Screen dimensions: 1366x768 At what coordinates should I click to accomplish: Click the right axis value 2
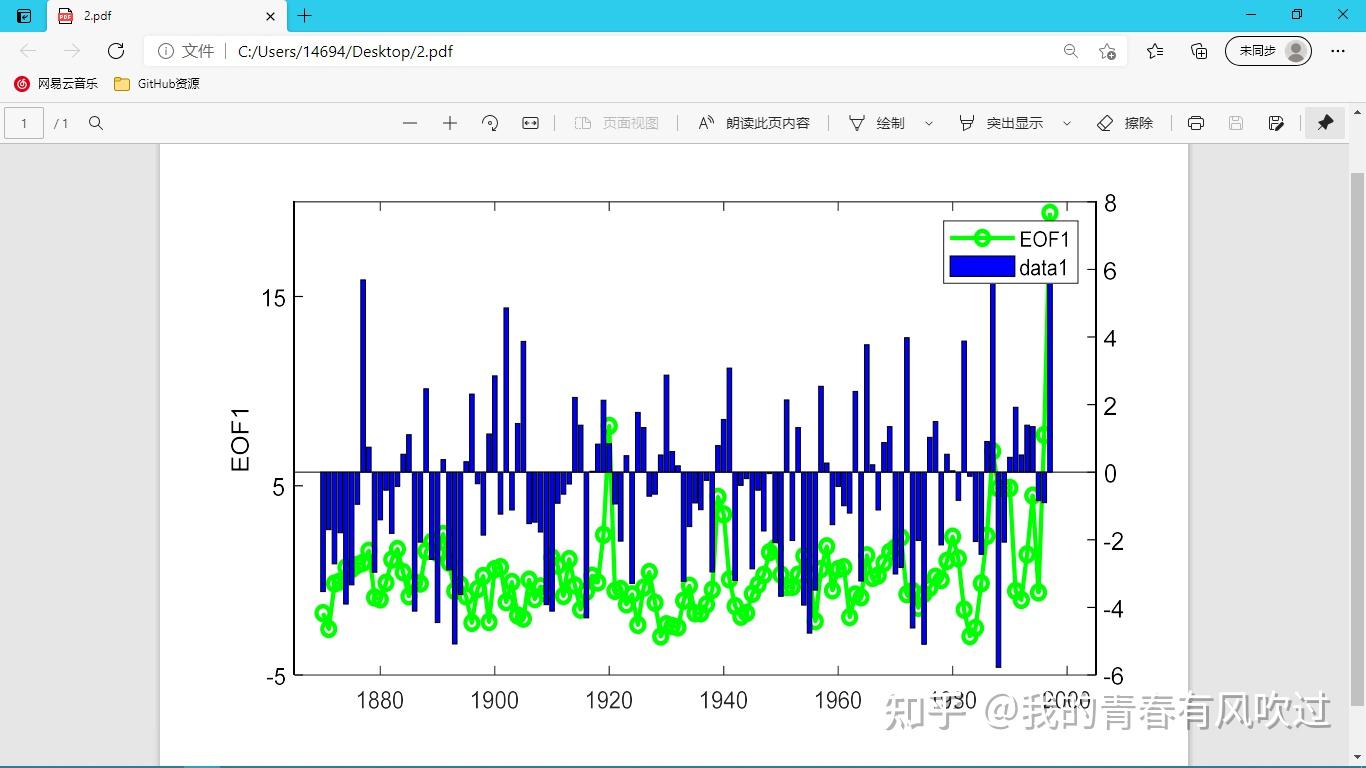(1111, 406)
